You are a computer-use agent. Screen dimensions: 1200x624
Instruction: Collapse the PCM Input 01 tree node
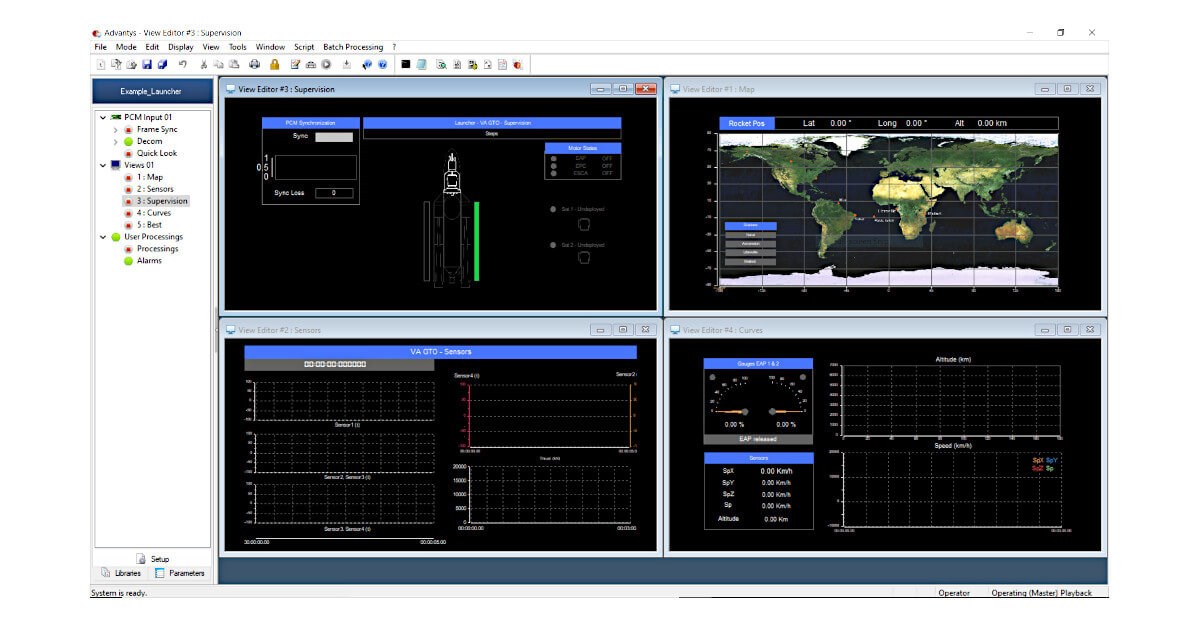(x=101, y=116)
